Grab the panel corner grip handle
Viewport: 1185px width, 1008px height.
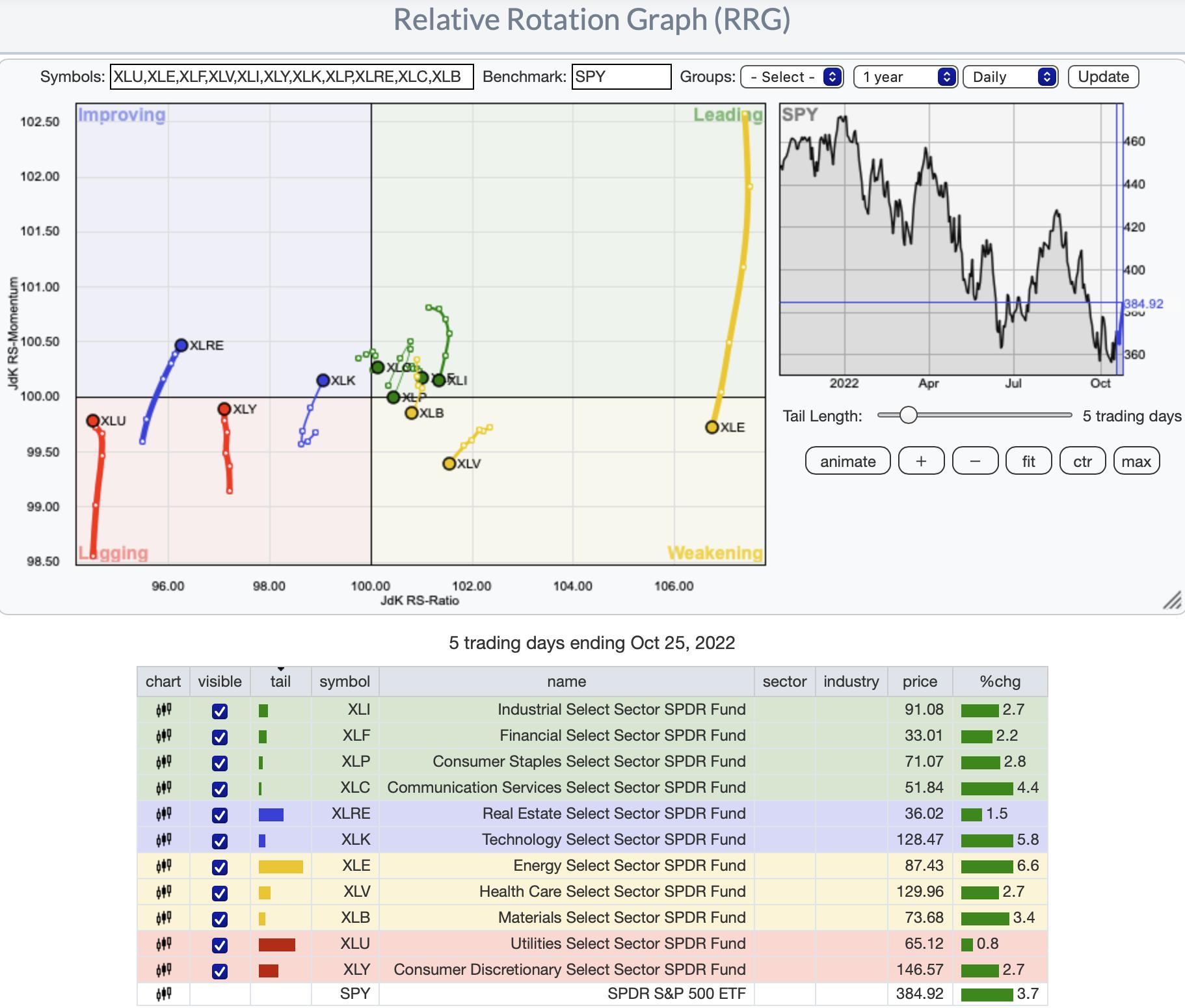coord(1172,601)
